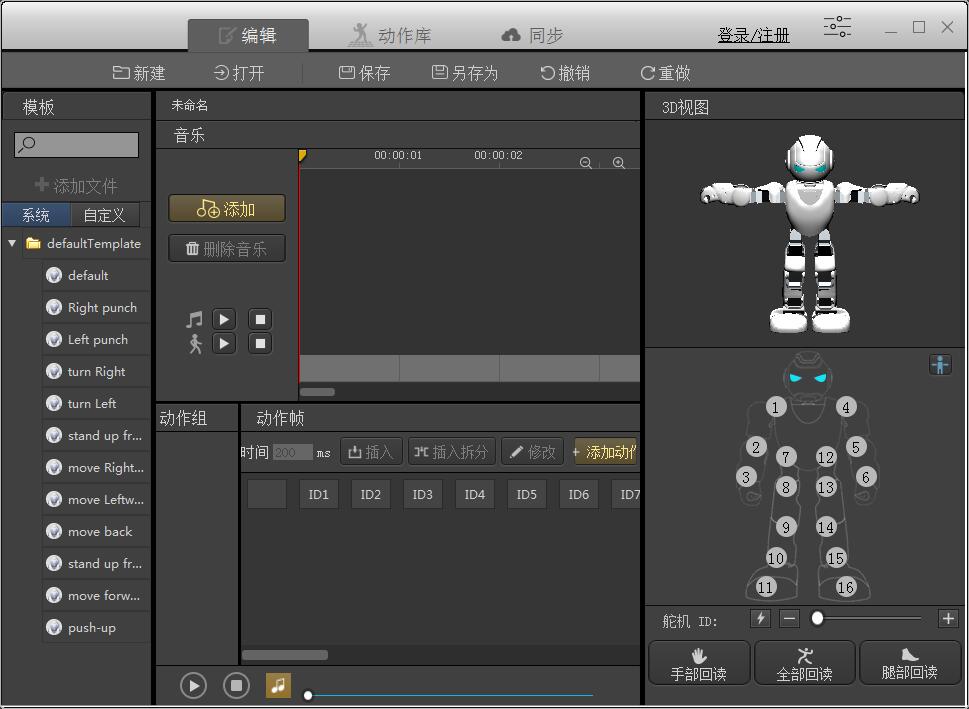This screenshot has width=969, height=709.
Task: Open the 登录/注册 link
Action: tap(753, 35)
